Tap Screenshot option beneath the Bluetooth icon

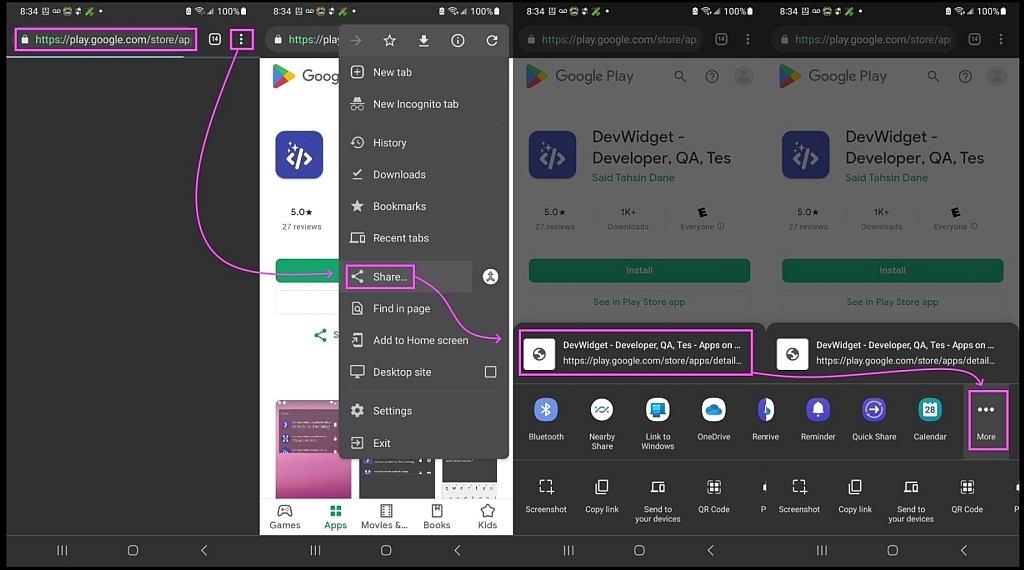(546, 496)
